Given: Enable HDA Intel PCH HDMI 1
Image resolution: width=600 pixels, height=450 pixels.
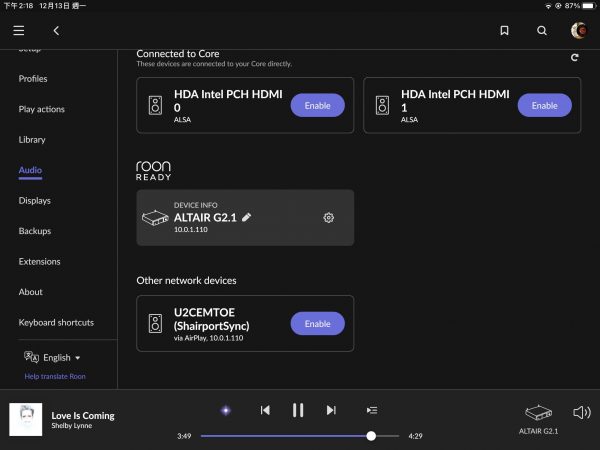Looking at the screenshot, I should coord(545,105).
